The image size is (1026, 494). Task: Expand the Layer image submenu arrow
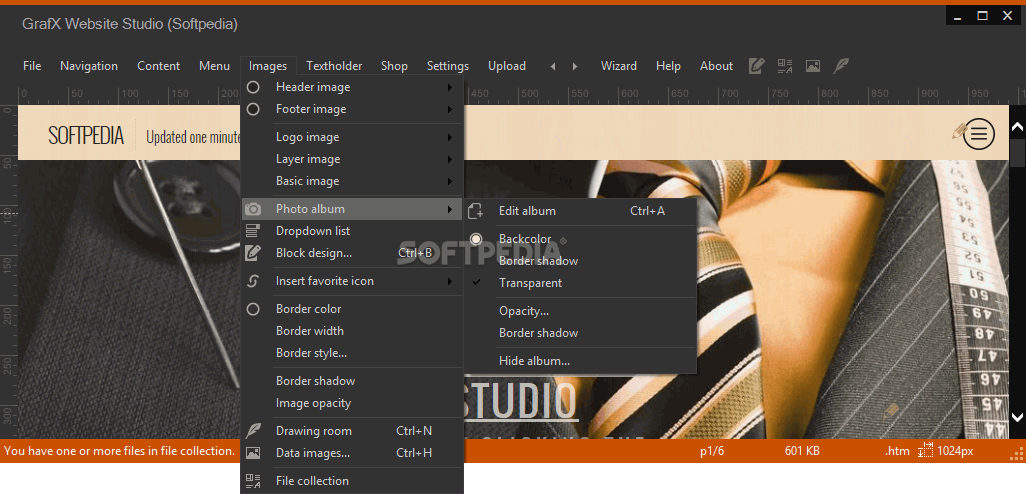click(450, 159)
